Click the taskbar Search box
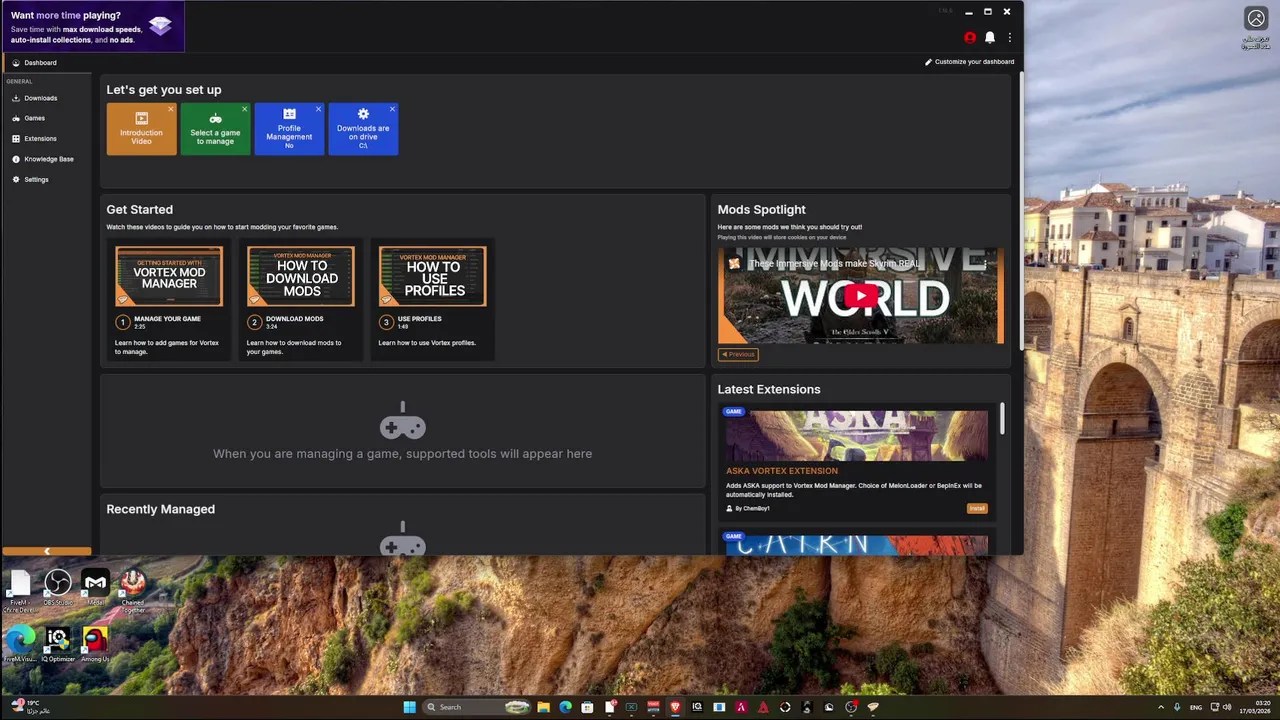1280x720 pixels. pos(478,707)
